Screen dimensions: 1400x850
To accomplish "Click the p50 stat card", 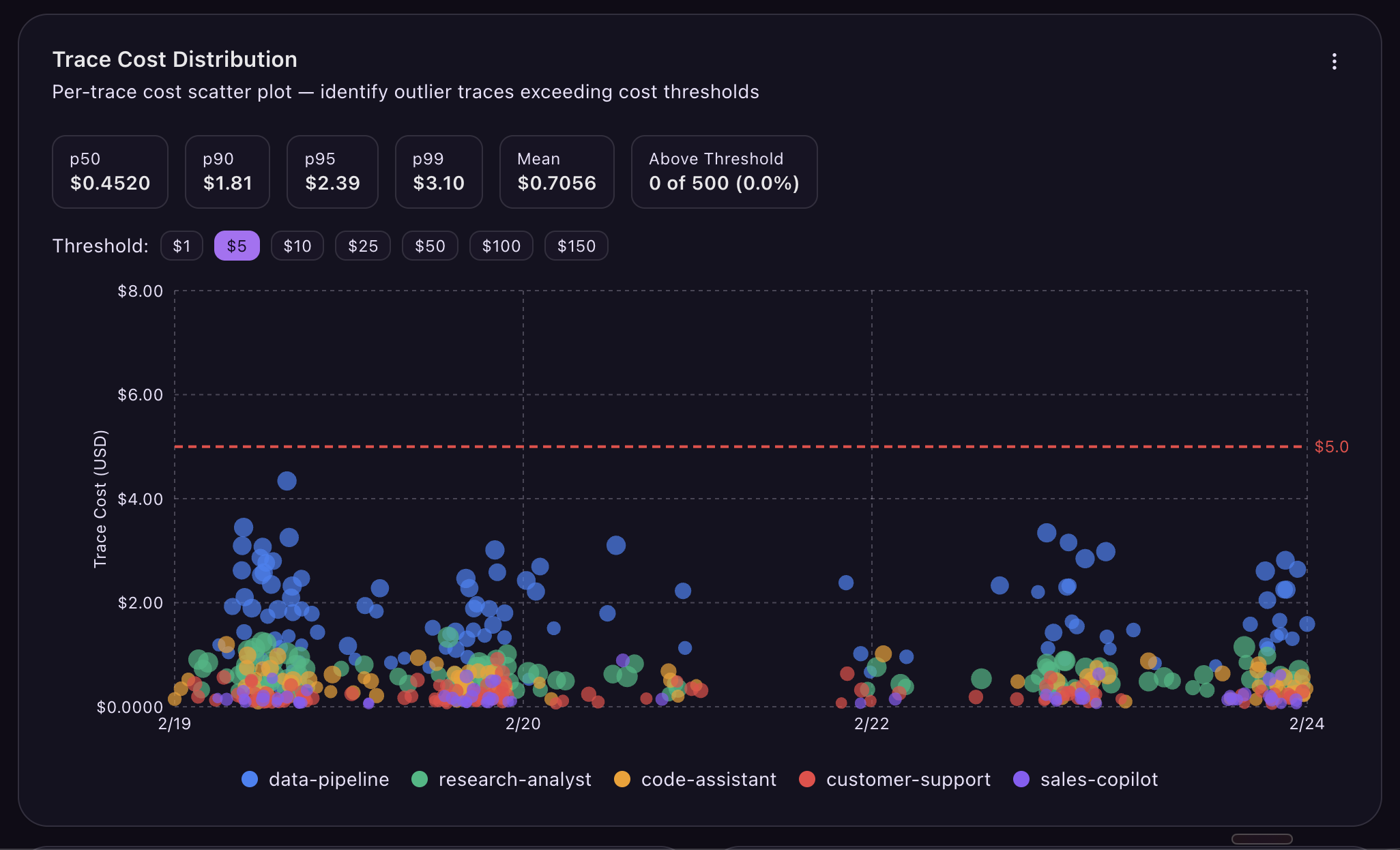I will pyautogui.click(x=110, y=172).
